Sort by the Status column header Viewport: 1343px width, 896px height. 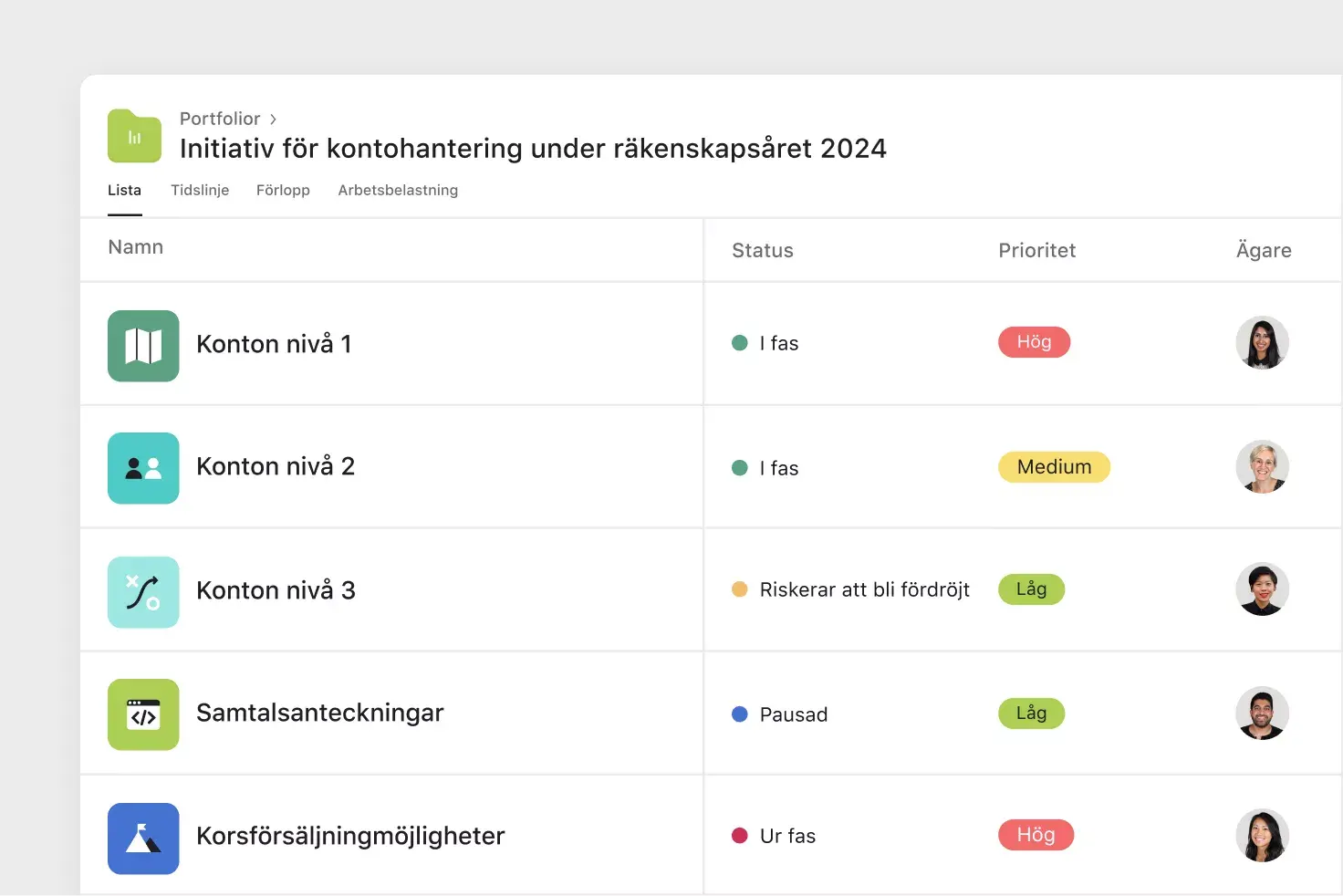(763, 250)
